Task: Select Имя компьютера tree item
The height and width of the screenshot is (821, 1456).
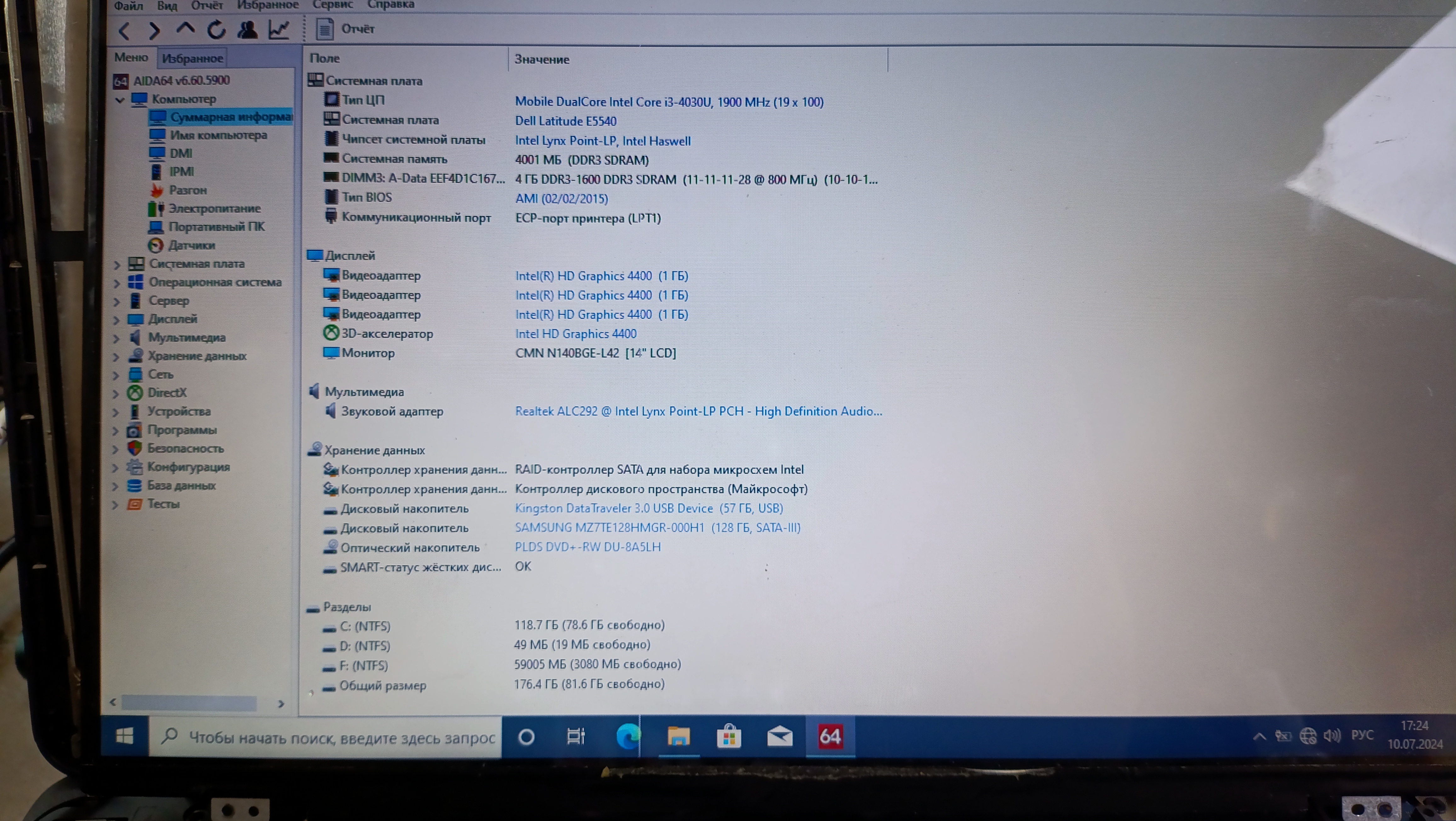Action: click(x=208, y=135)
